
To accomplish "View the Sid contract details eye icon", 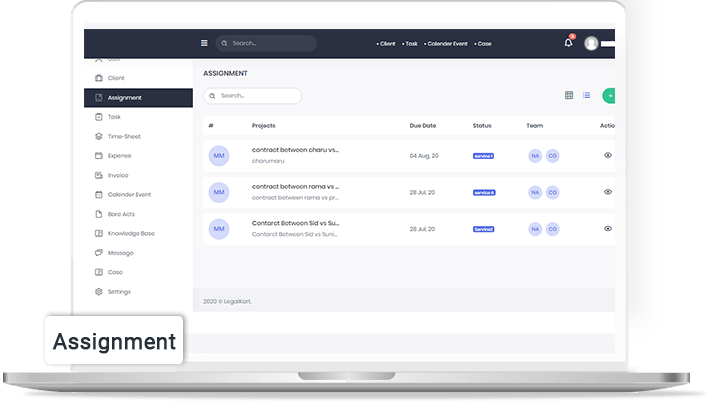I will tap(608, 228).
